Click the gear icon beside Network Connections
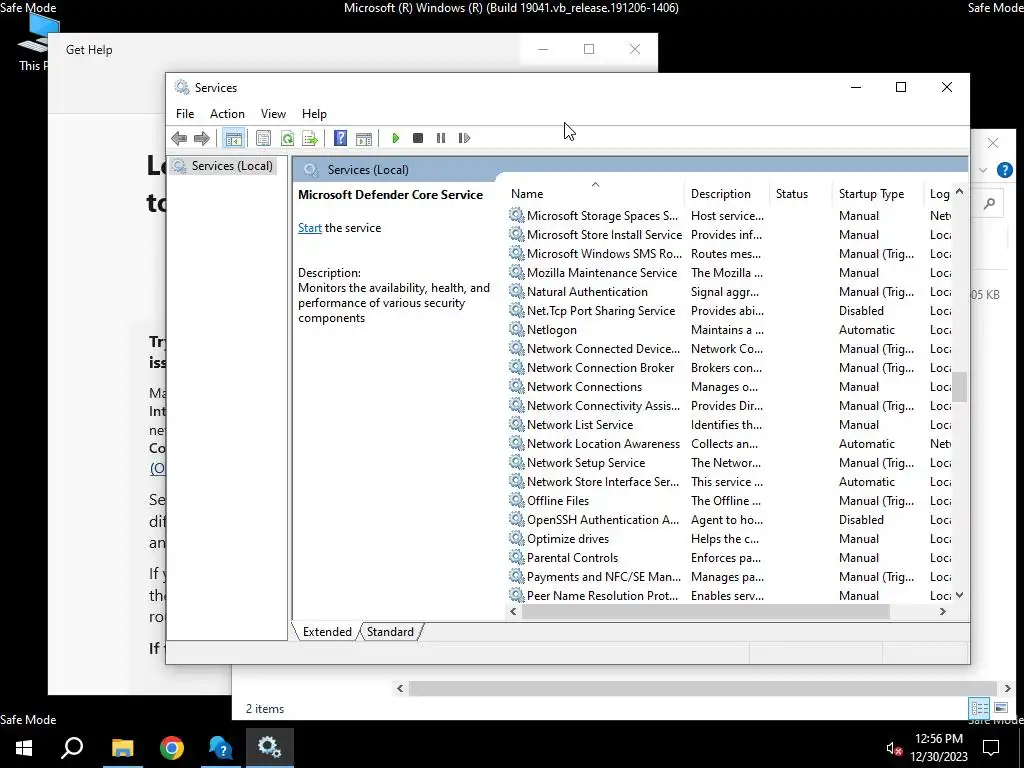Image resolution: width=1024 pixels, height=768 pixels. coord(517,386)
